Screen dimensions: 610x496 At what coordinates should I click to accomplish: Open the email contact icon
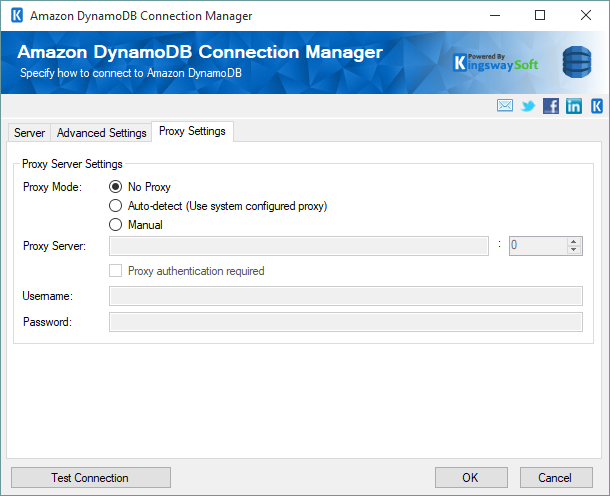(505, 105)
